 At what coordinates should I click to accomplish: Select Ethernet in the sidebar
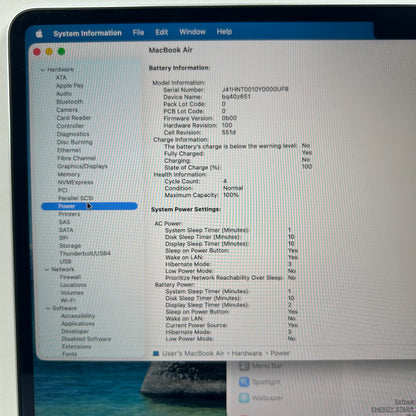69,150
